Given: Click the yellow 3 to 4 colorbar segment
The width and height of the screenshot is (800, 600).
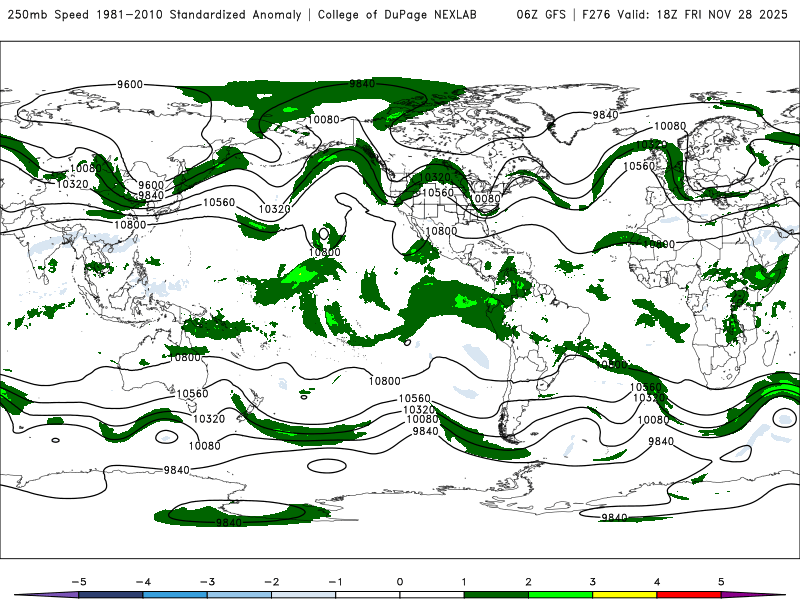Looking at the screenshot, I should click(624, 595).
